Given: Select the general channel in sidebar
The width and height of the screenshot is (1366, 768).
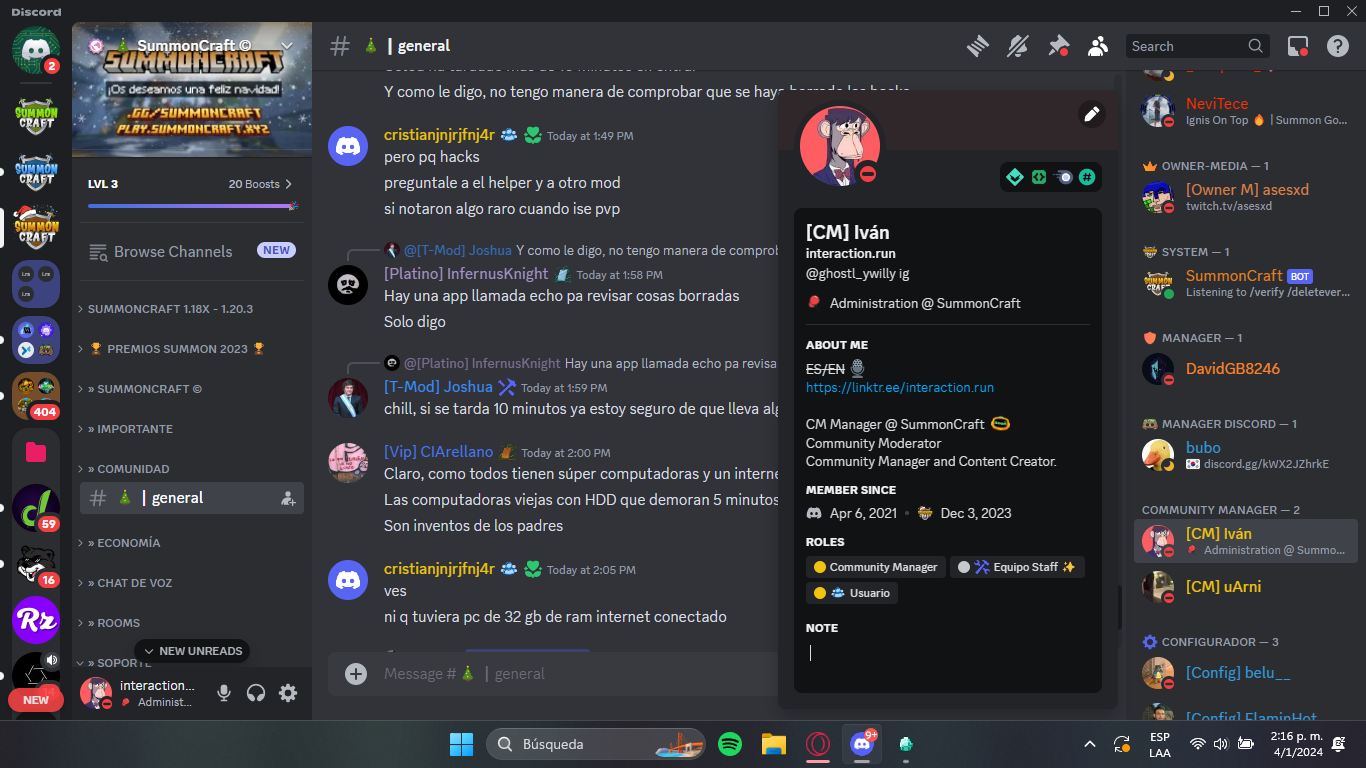Looking at the screenshot, I should coord(191,498).
